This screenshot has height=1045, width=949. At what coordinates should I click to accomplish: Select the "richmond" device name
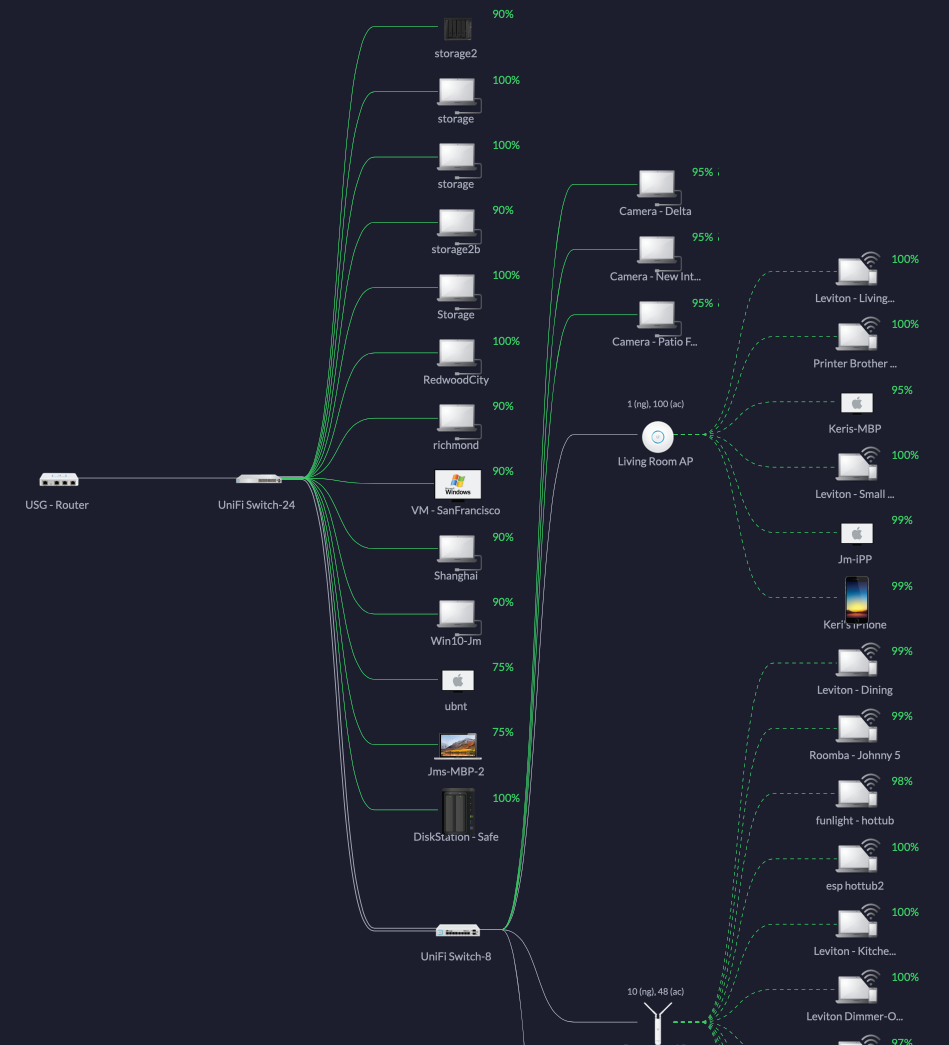[x=456, y=446]
